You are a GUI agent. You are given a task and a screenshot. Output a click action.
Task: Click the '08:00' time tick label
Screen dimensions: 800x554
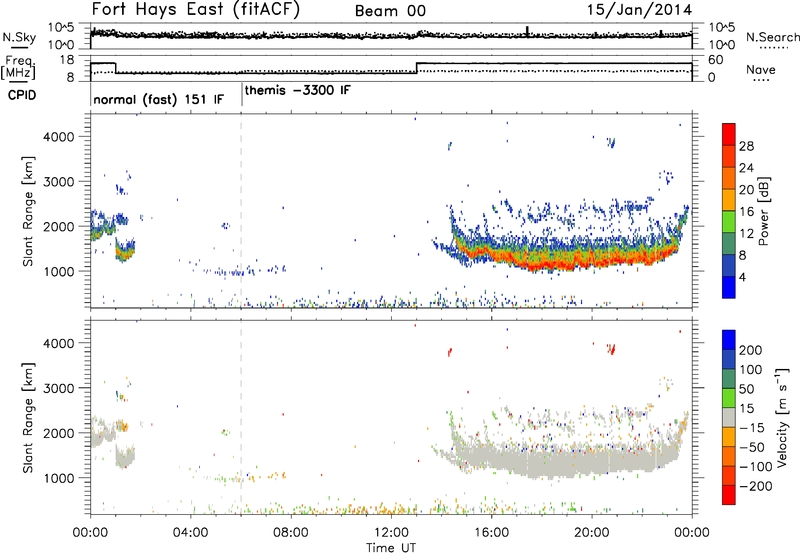[x=290, y=533]
